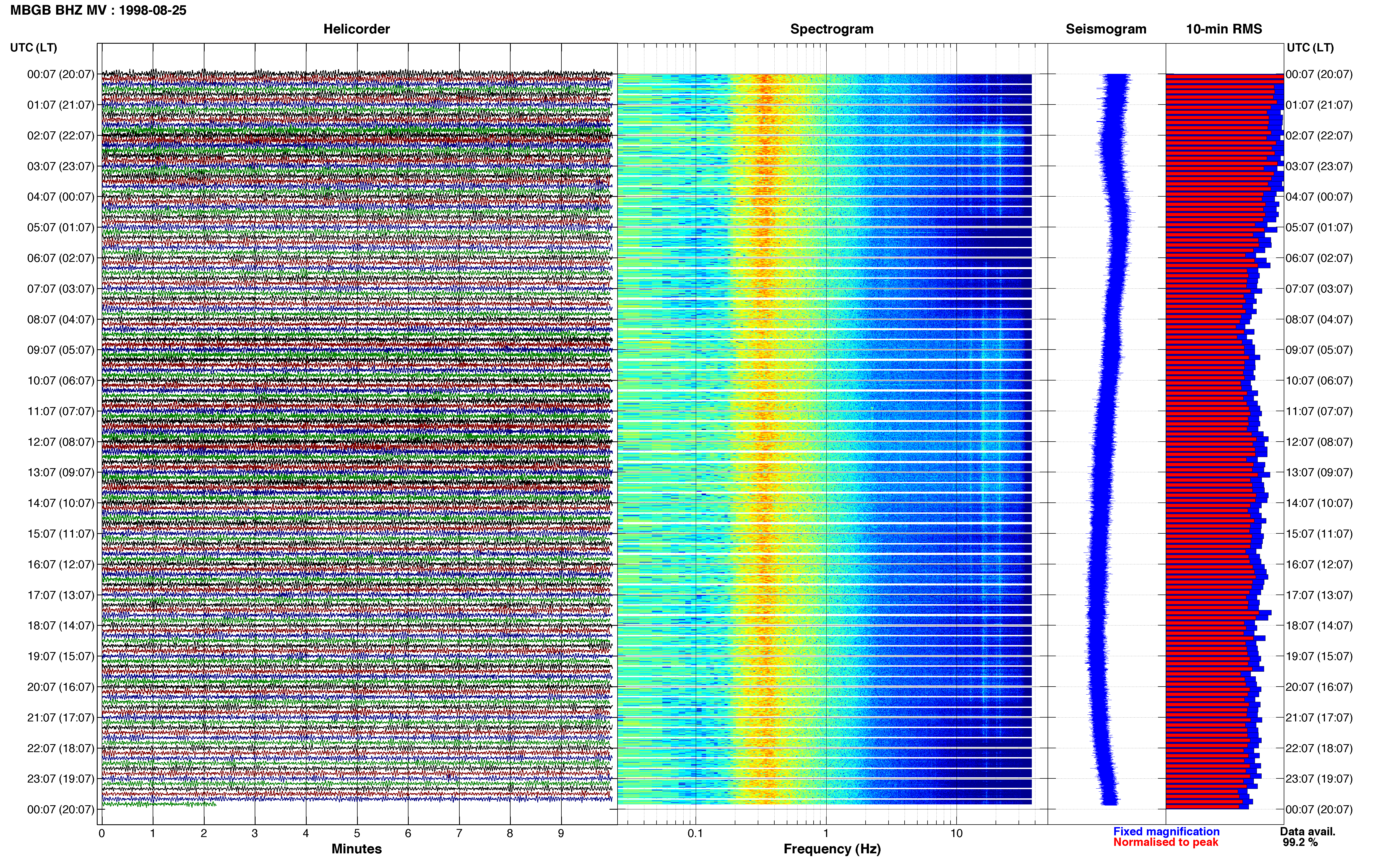Click '04:07 (00:07)' on the left time axis
The width and height of the screenshot is (1388, 868).
click(61, 197)
